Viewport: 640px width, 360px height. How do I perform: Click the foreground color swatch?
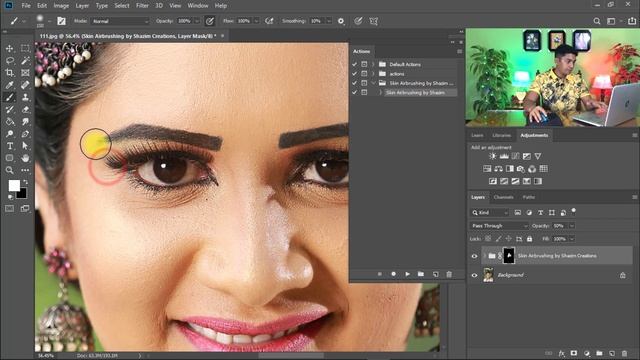coord(14,186)
